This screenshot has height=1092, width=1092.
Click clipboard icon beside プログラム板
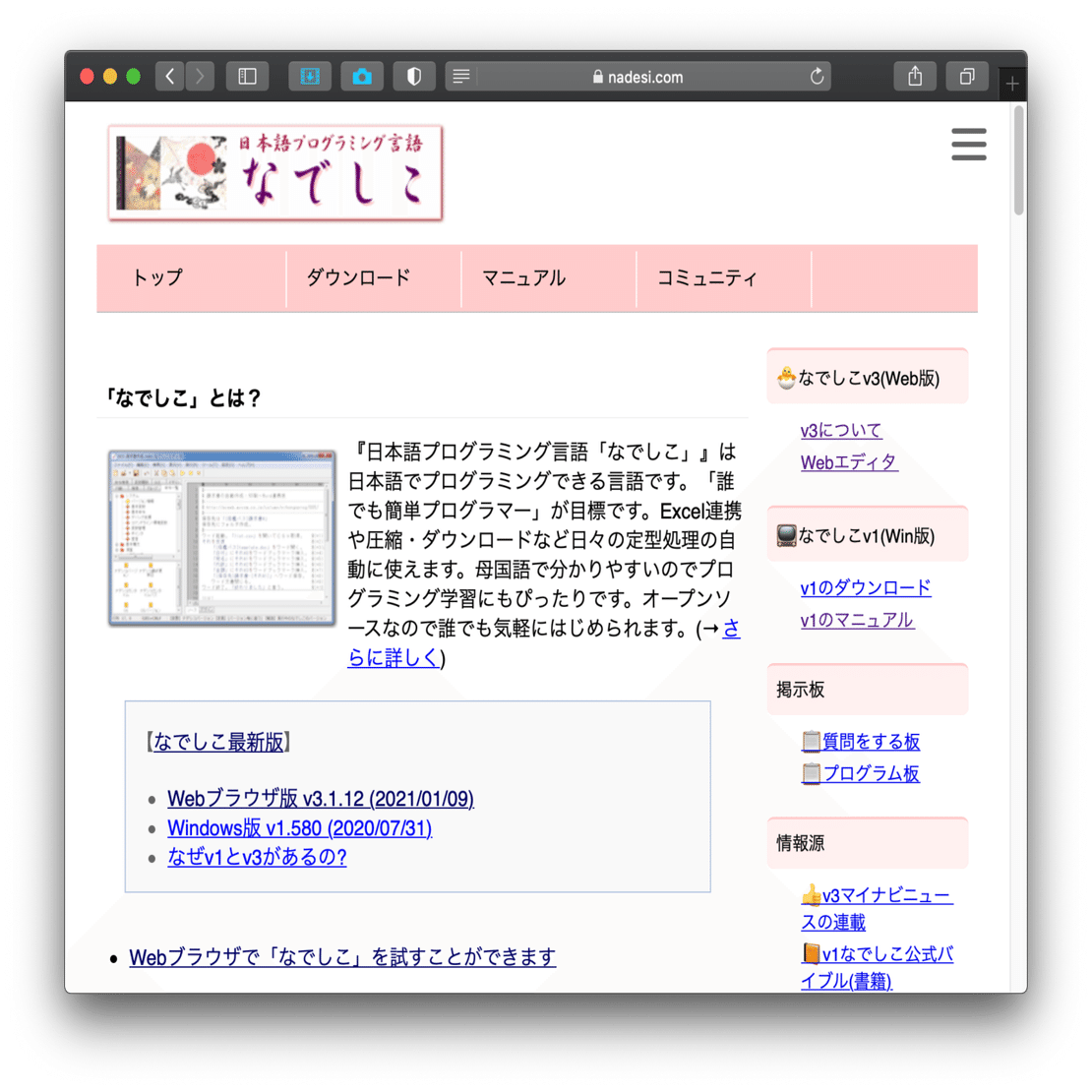click(x=811, y=773)
